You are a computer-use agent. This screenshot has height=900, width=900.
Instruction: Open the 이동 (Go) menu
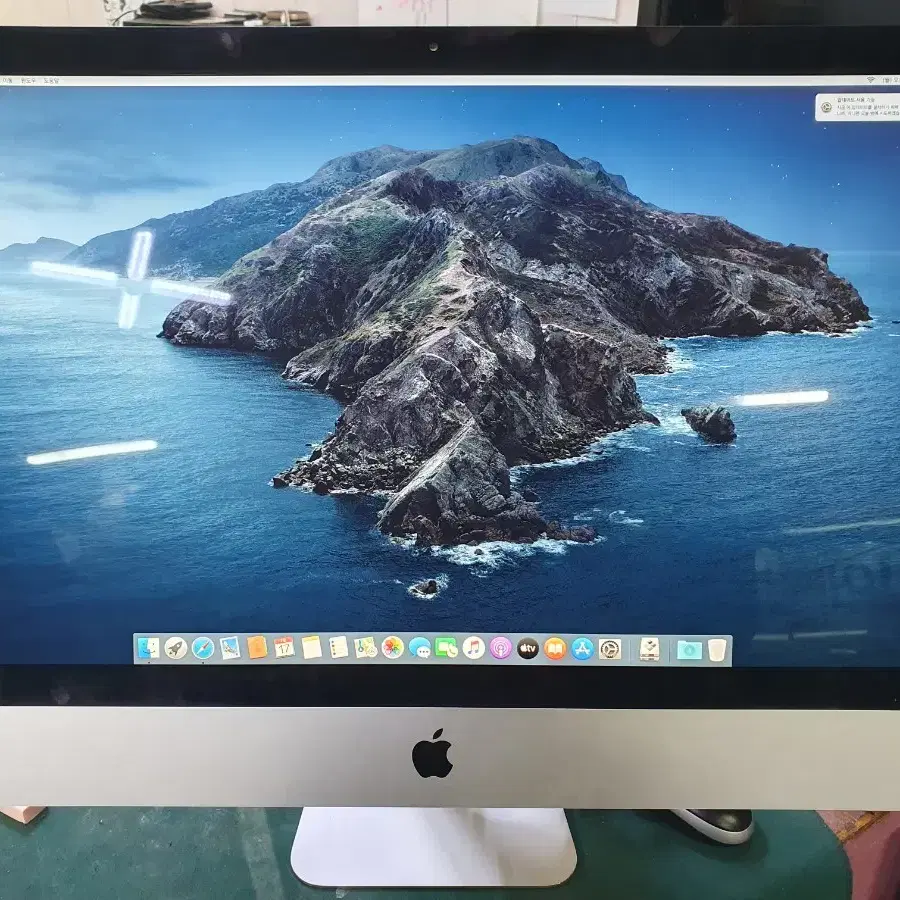7,80
